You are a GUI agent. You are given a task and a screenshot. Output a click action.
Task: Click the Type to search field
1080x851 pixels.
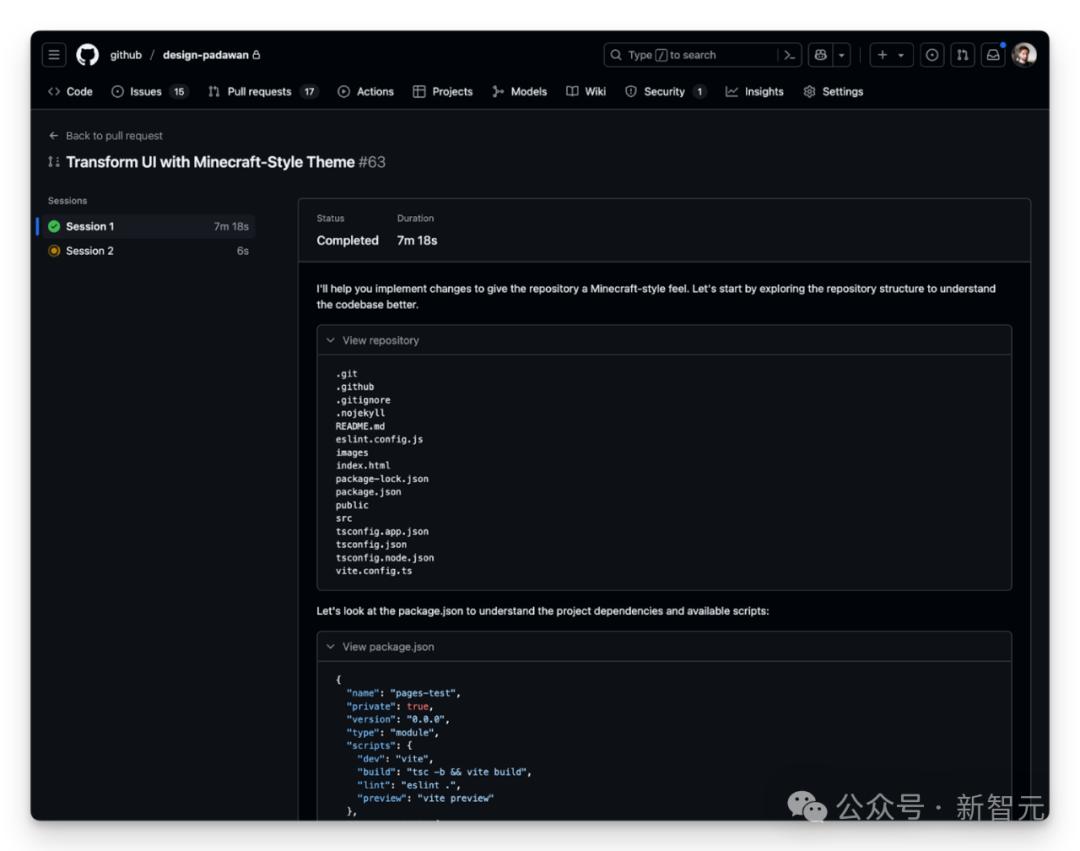pyautogui.click(x=690, y=55)
